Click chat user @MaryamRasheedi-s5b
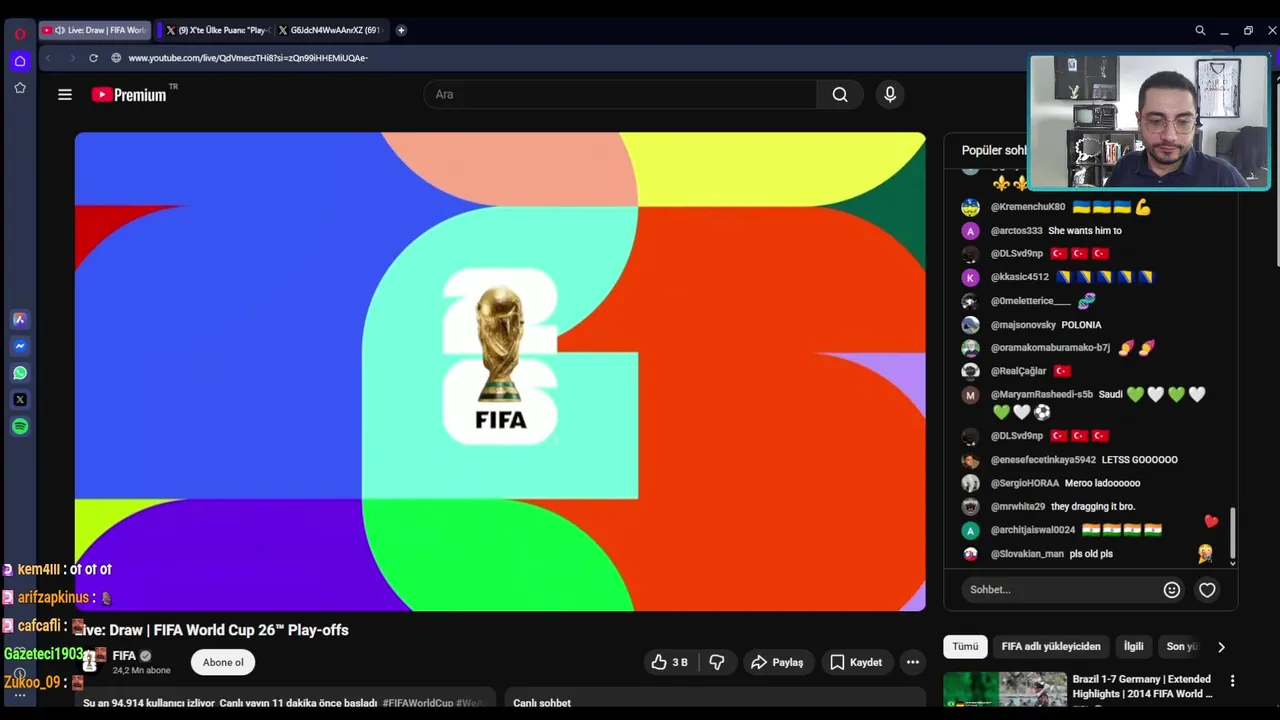Screen dimensions: 1280x720 point(1041,395)
